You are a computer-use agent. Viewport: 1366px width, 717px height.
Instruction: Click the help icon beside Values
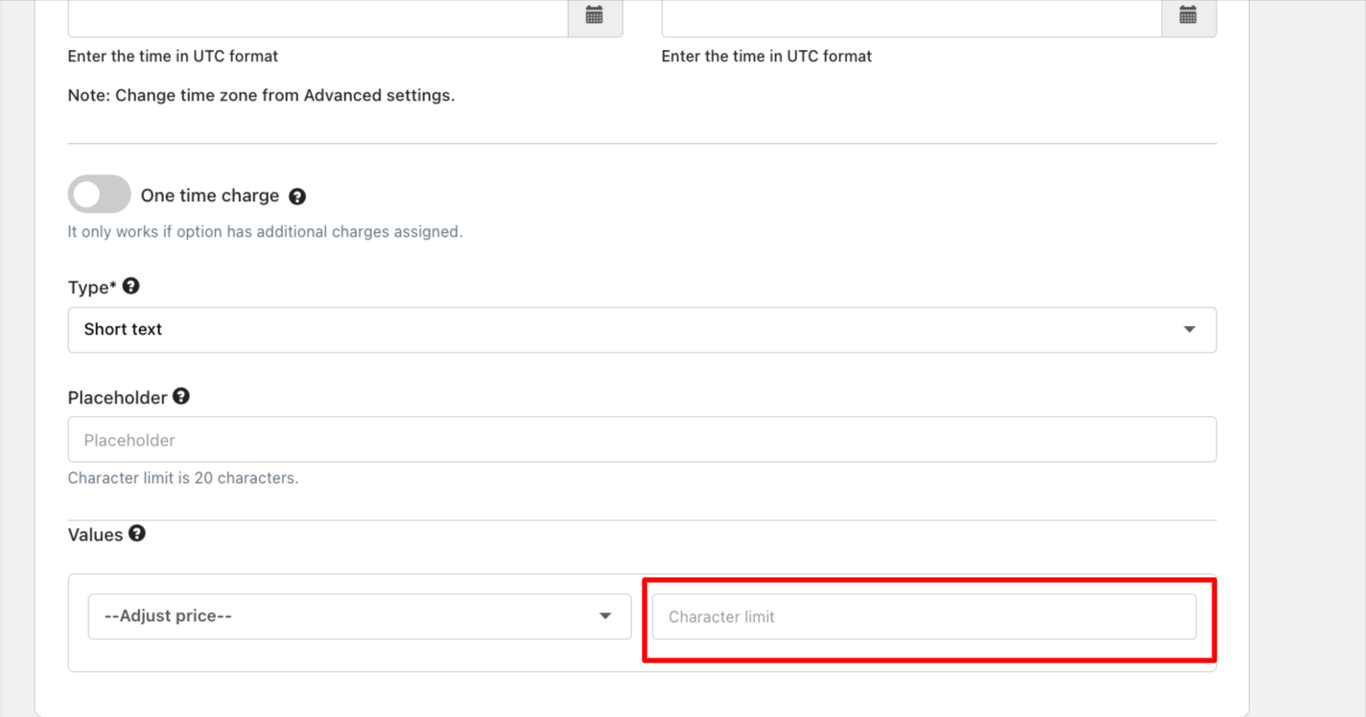pyautogui.click(x=137, y=533)
